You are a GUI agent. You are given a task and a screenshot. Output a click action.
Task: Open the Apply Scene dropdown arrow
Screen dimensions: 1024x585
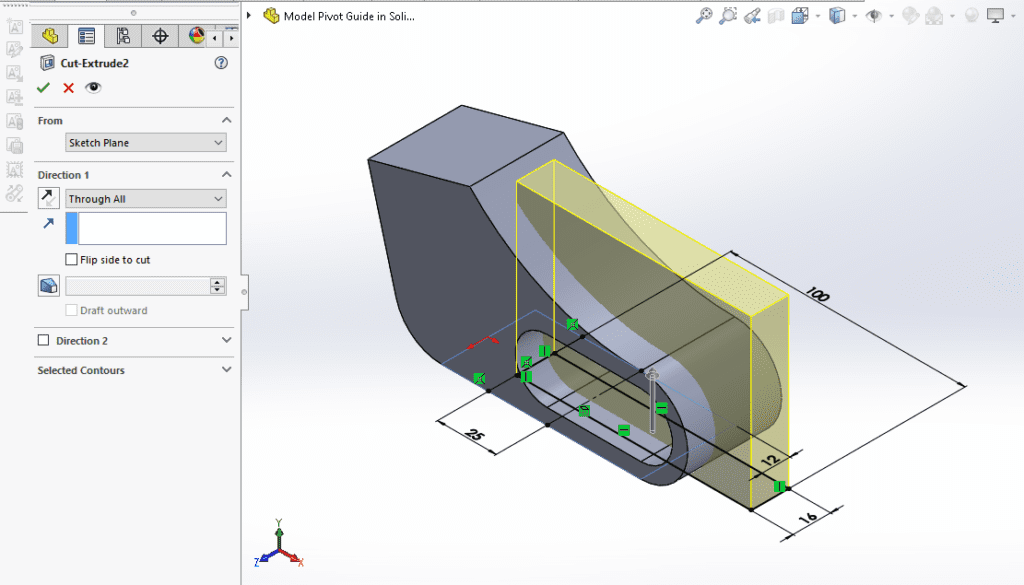click(x=952, y=16)
